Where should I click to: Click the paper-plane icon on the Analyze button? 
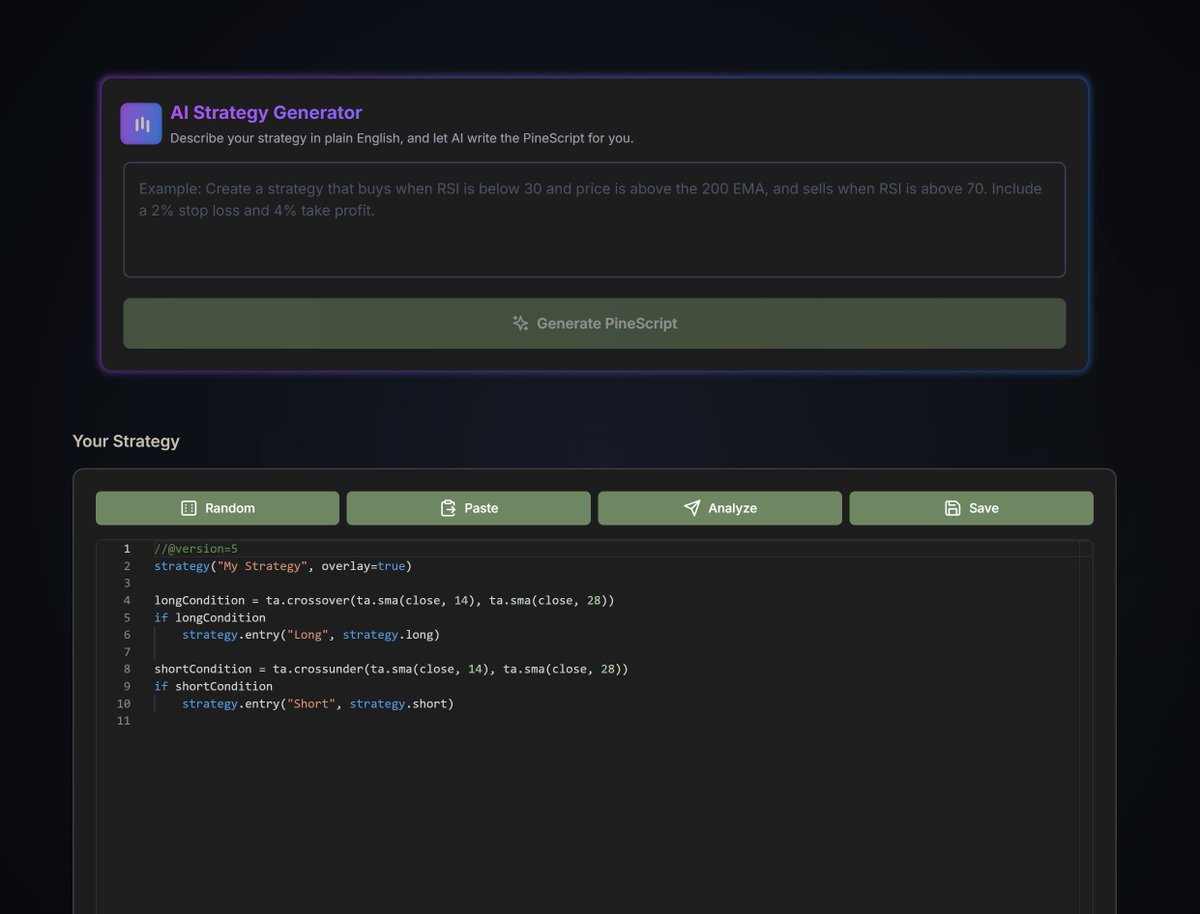pos(692,508)
